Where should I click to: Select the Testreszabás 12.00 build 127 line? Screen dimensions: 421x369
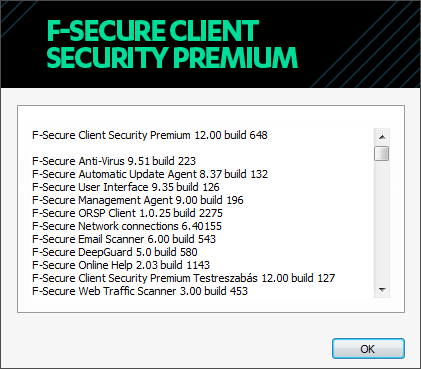click(x=183, y=278)
